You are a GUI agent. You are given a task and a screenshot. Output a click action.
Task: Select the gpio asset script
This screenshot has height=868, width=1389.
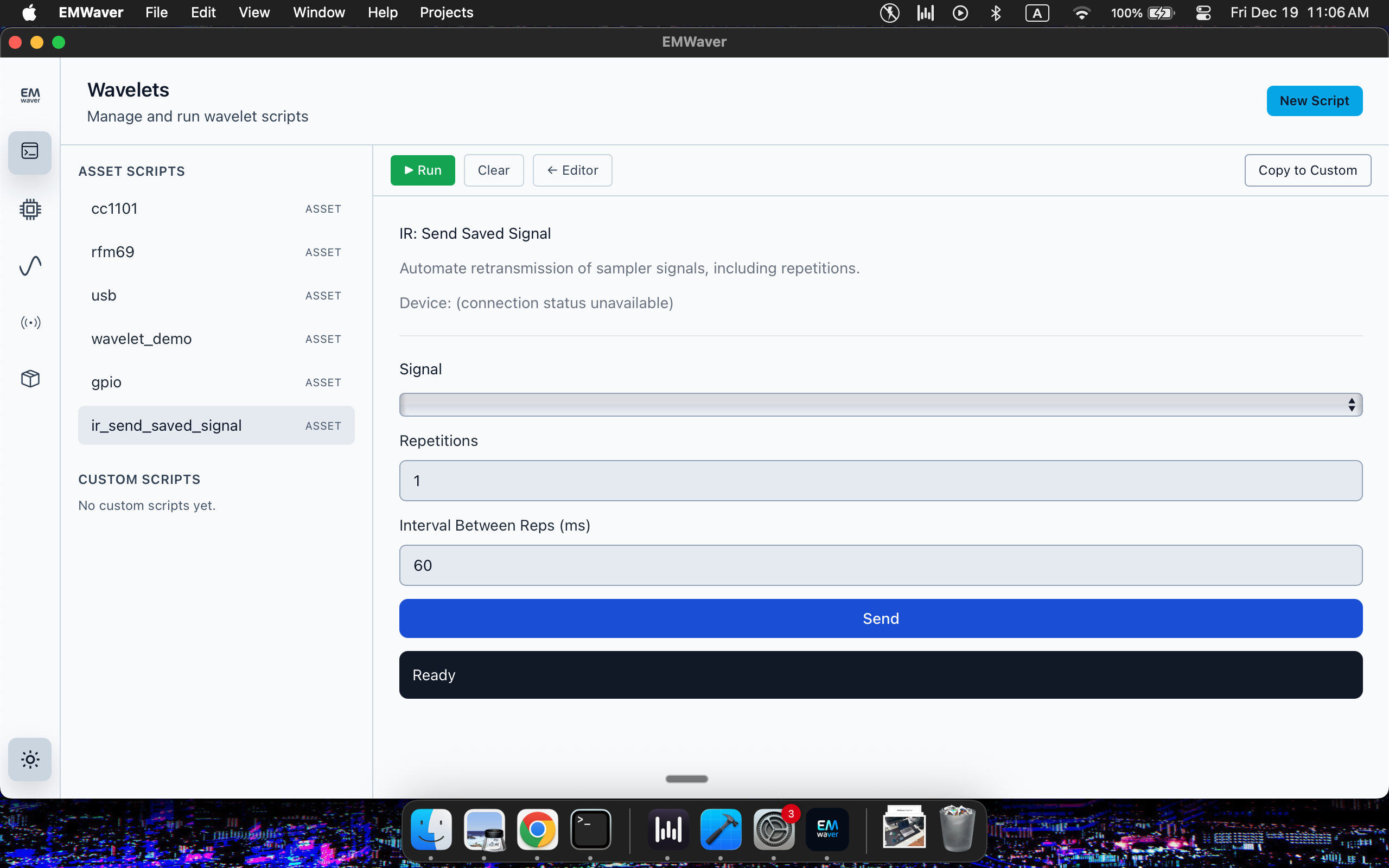point(216,382)
